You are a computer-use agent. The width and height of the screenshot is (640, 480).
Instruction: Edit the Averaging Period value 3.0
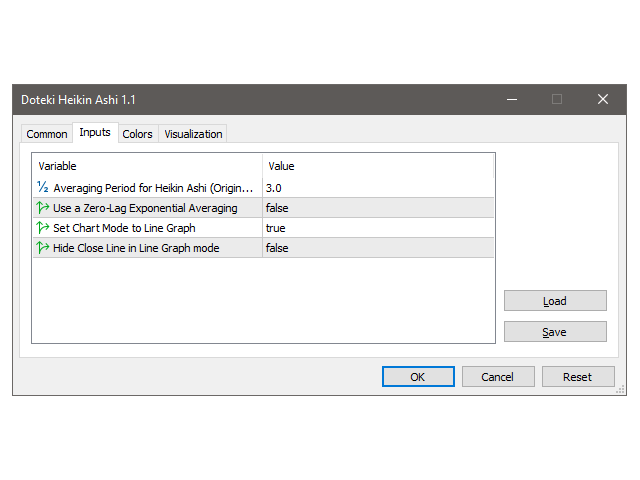coord(378,188)
